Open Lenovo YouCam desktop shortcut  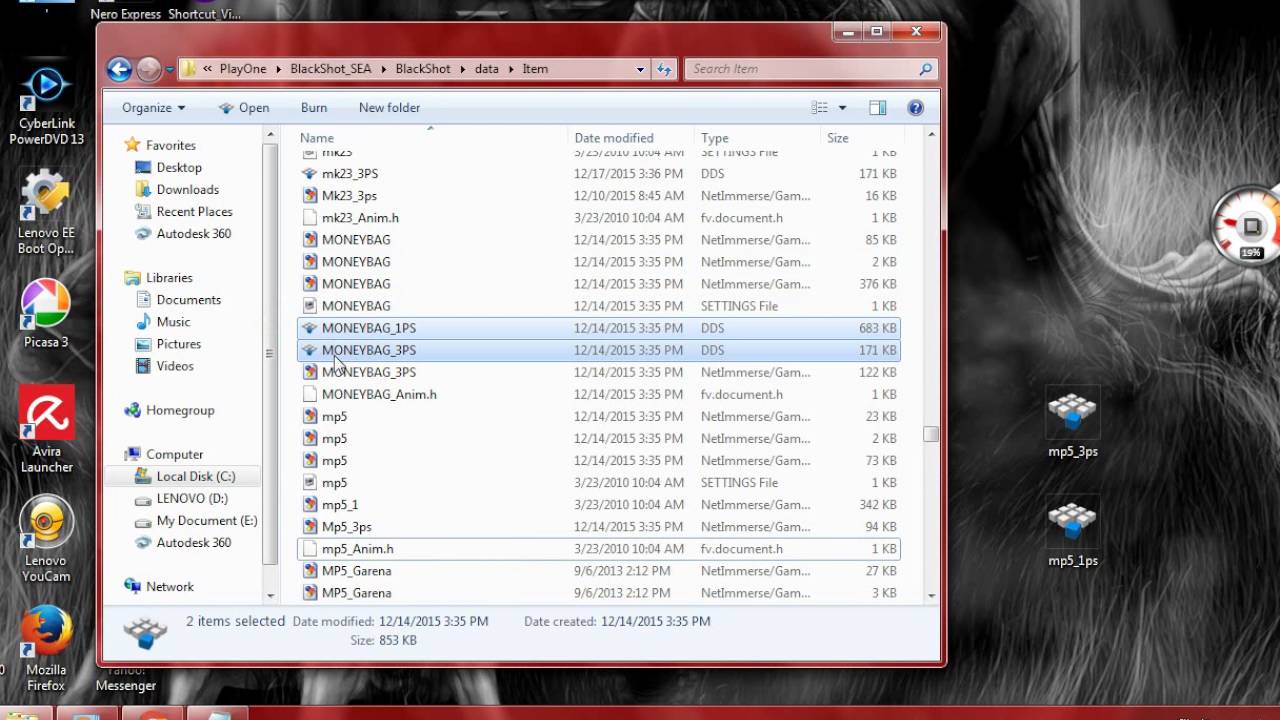coord(46,540)
